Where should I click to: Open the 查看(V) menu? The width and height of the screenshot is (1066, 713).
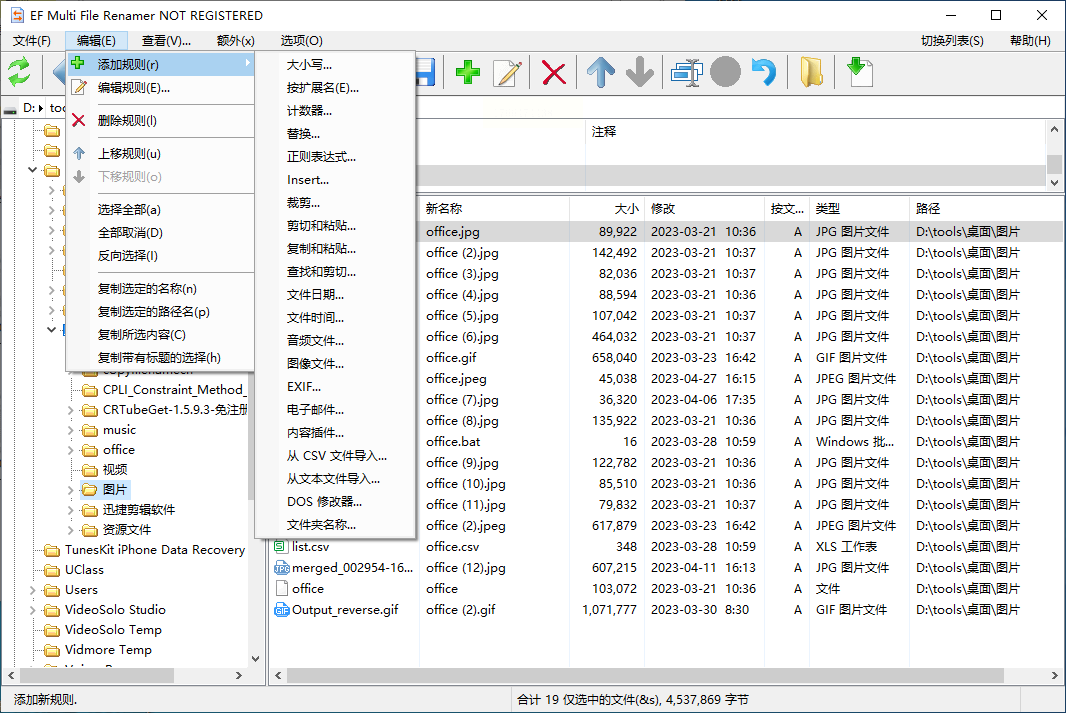pyautogui.click(x=166, y=41)
